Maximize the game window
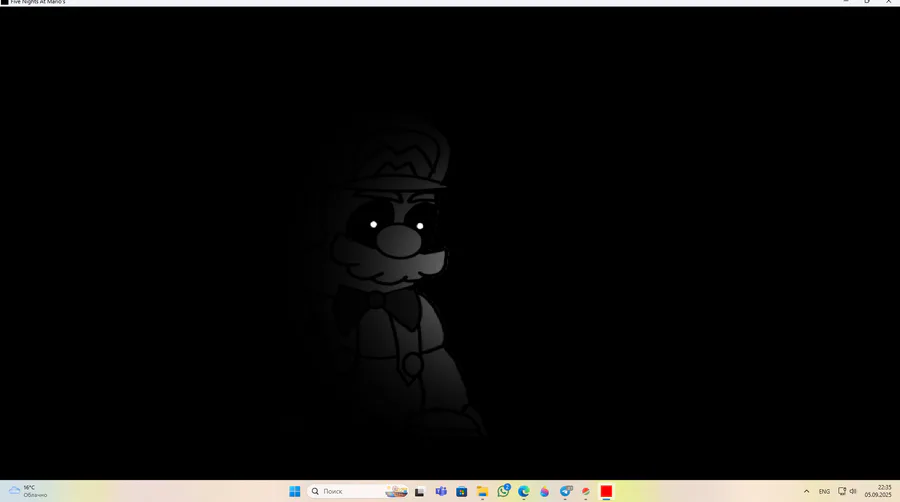900x502 pixels. tap(867, 2)
